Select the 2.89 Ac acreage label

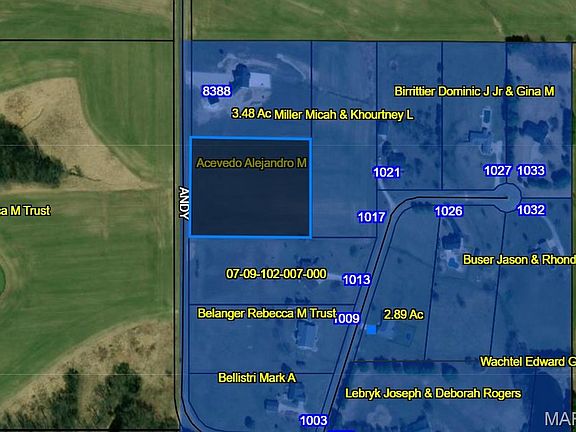(x=403, y=314)
